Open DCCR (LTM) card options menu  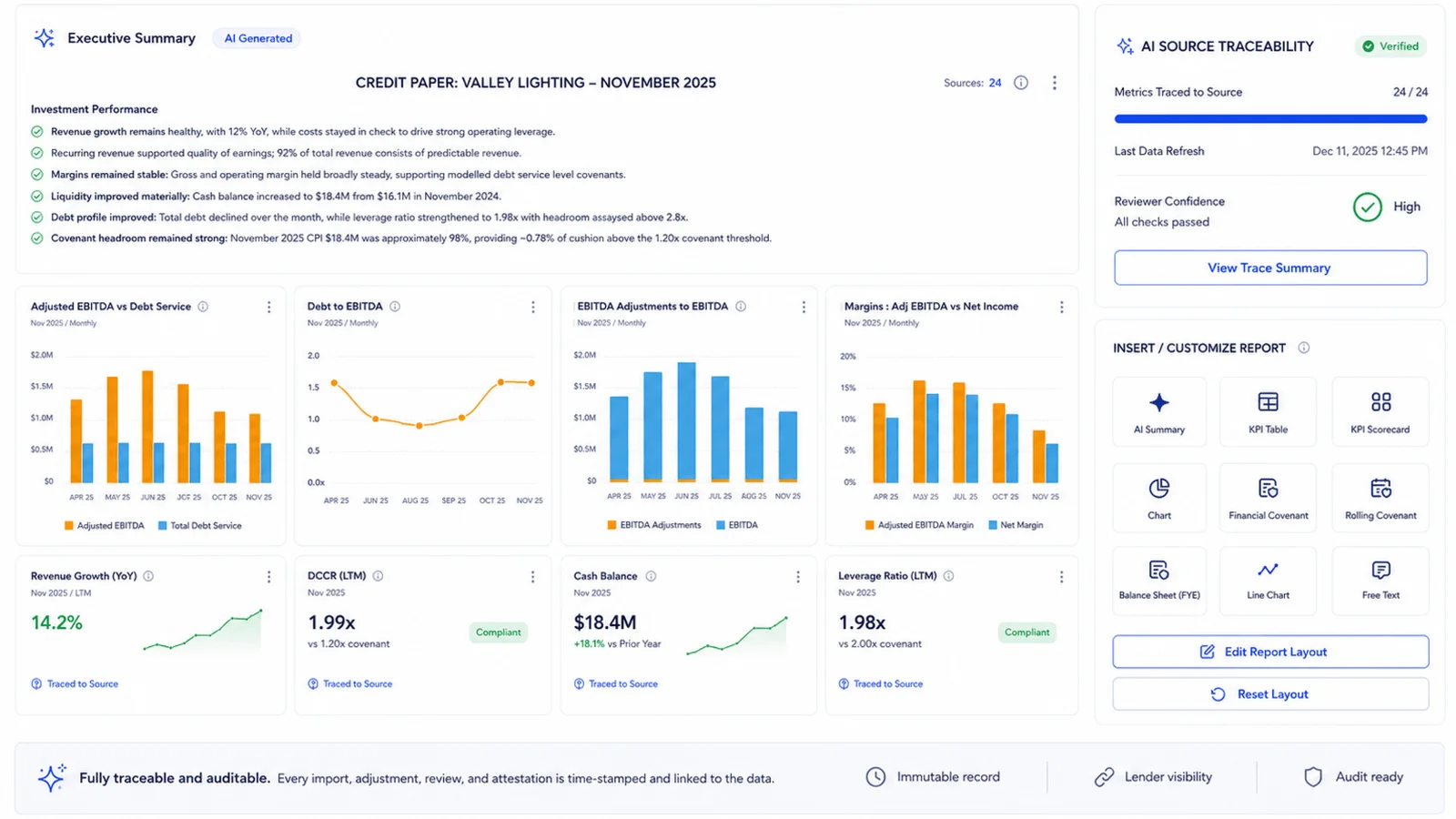coord(533,577)
